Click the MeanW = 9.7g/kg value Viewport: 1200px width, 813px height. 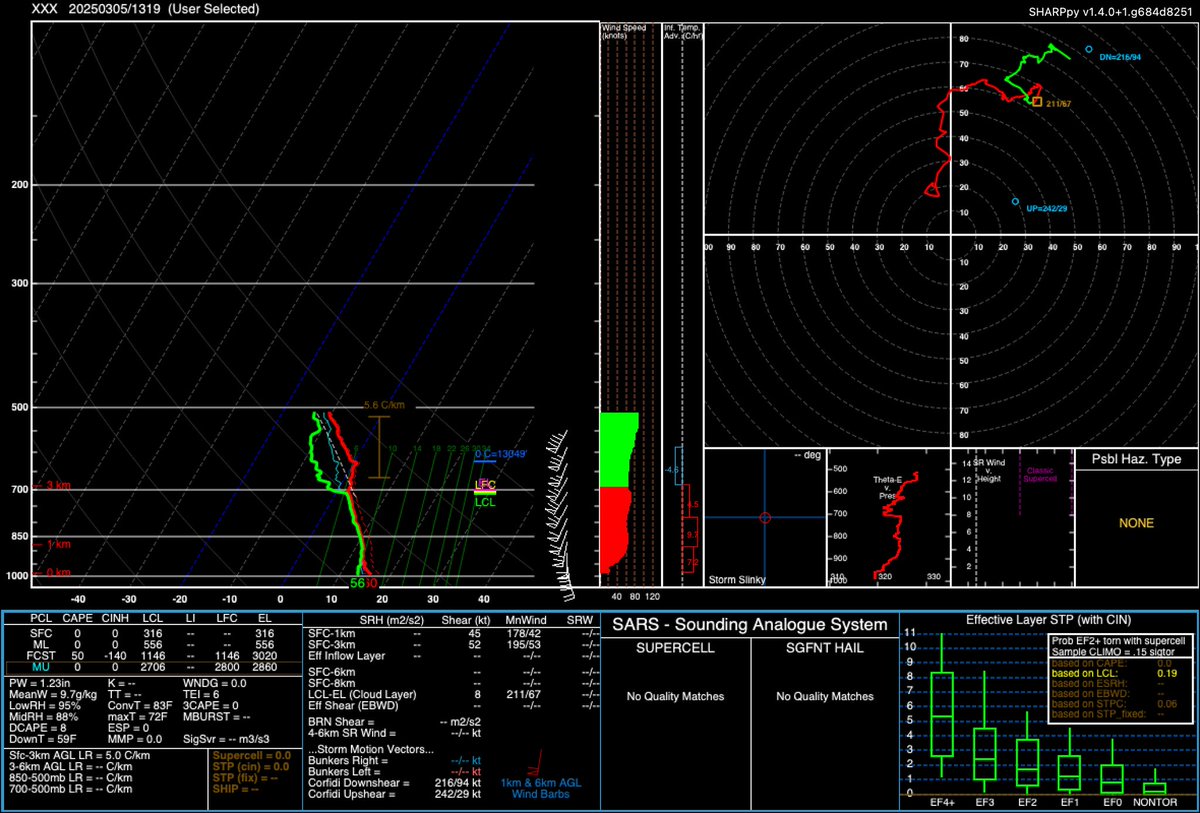click(51, 694)
